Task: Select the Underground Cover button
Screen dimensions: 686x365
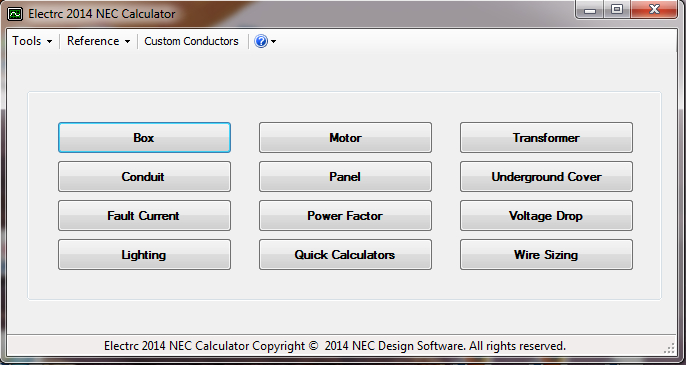Action: point(546,176)
